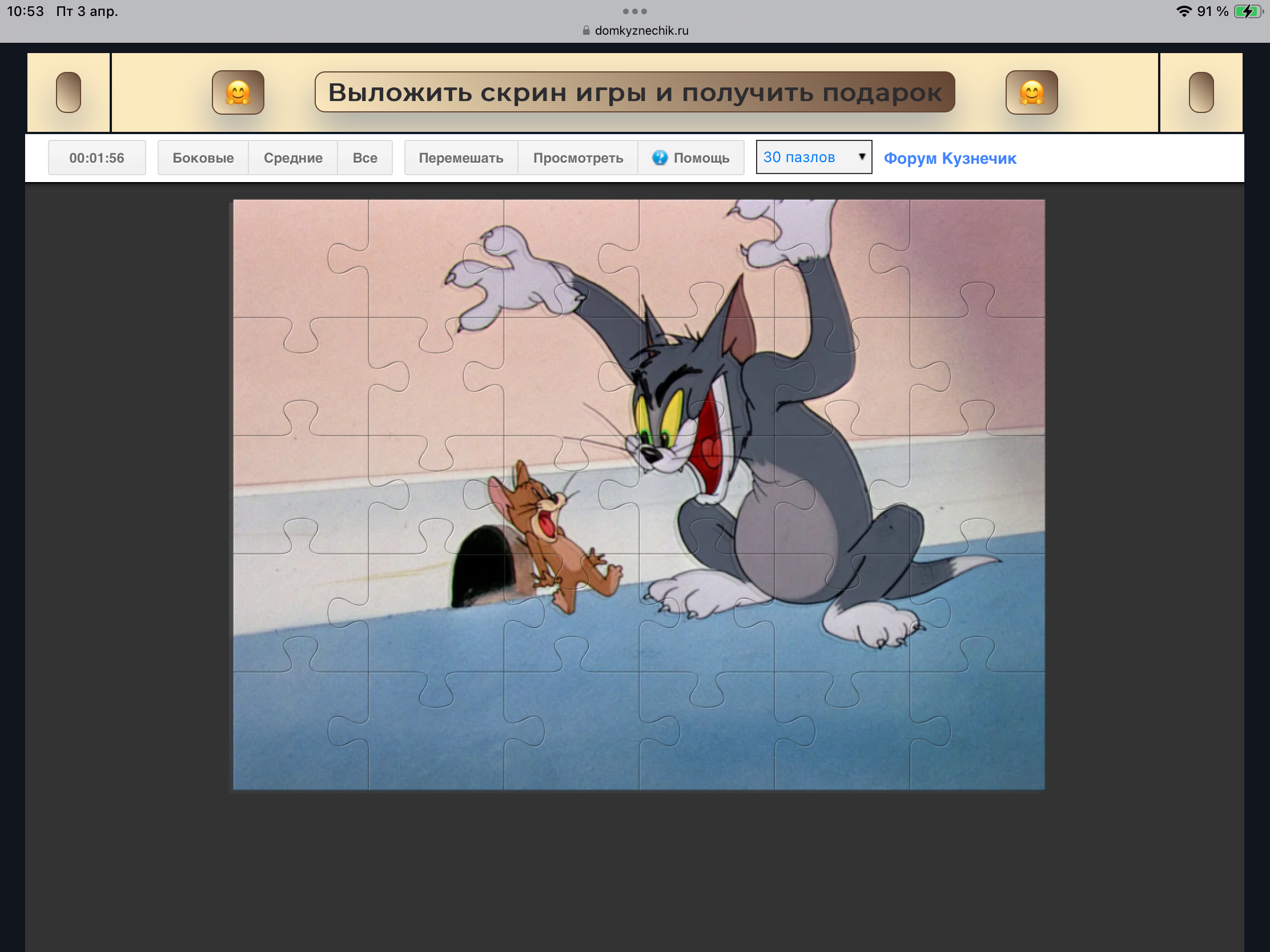Screen dimensions: 1270x952
Task: Click the dropdown arrow on puzzle count
Action: [861, 156]
